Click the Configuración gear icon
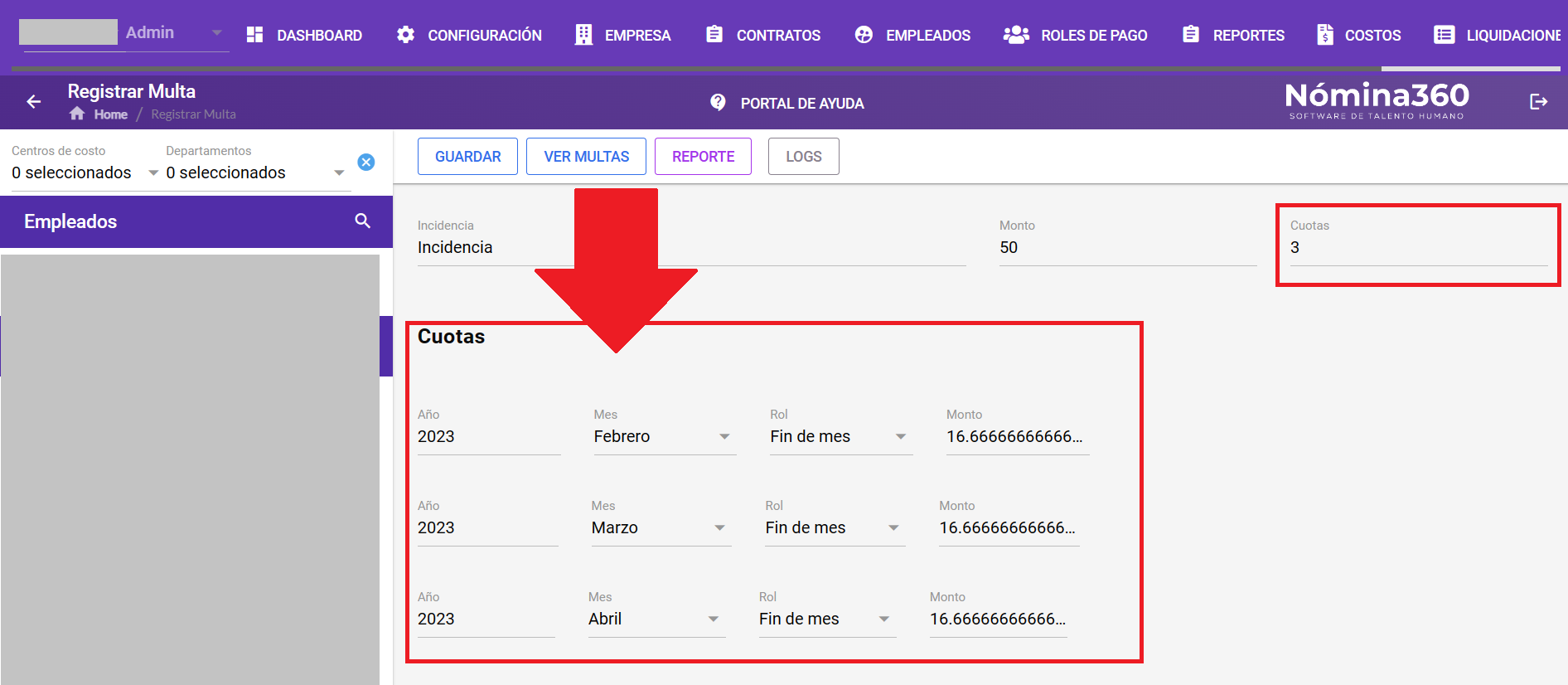1568x685 pixels. (x=405, y=35)
